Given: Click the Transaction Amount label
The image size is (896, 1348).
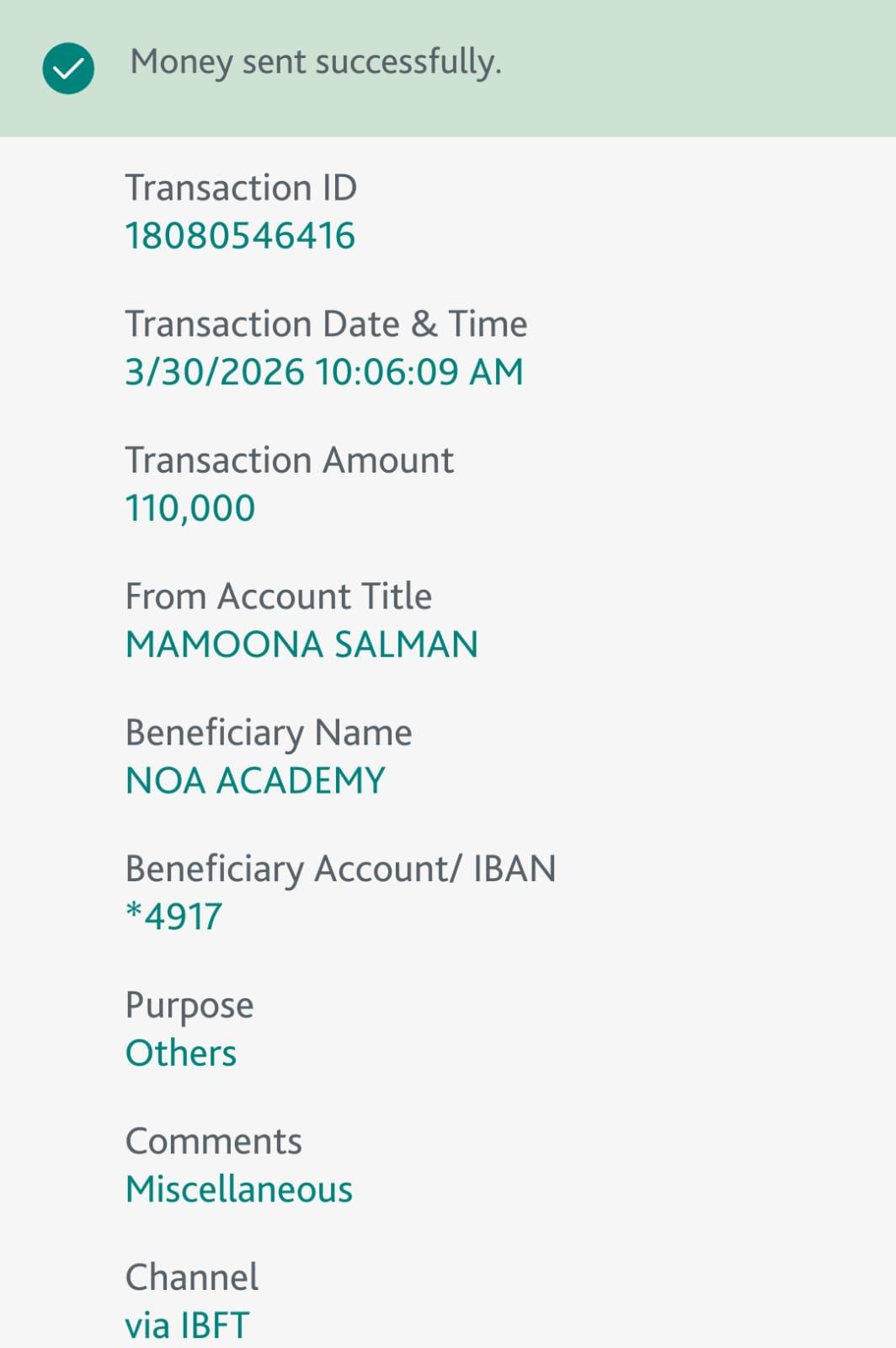Looking at the screenshot, I should 289,460.
